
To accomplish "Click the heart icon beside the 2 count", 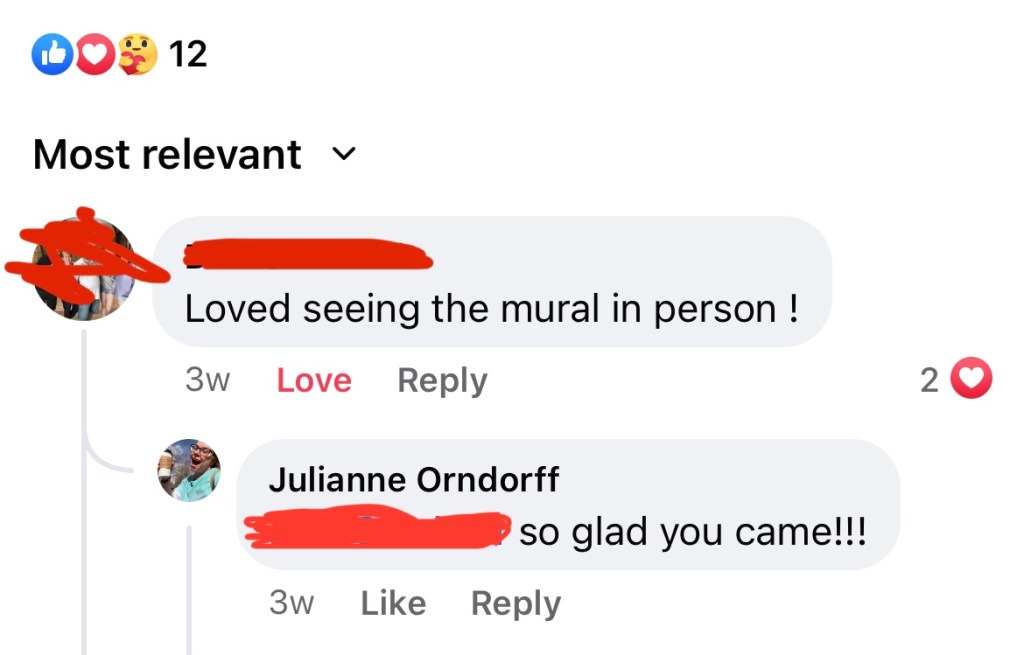I will (970, 380).
